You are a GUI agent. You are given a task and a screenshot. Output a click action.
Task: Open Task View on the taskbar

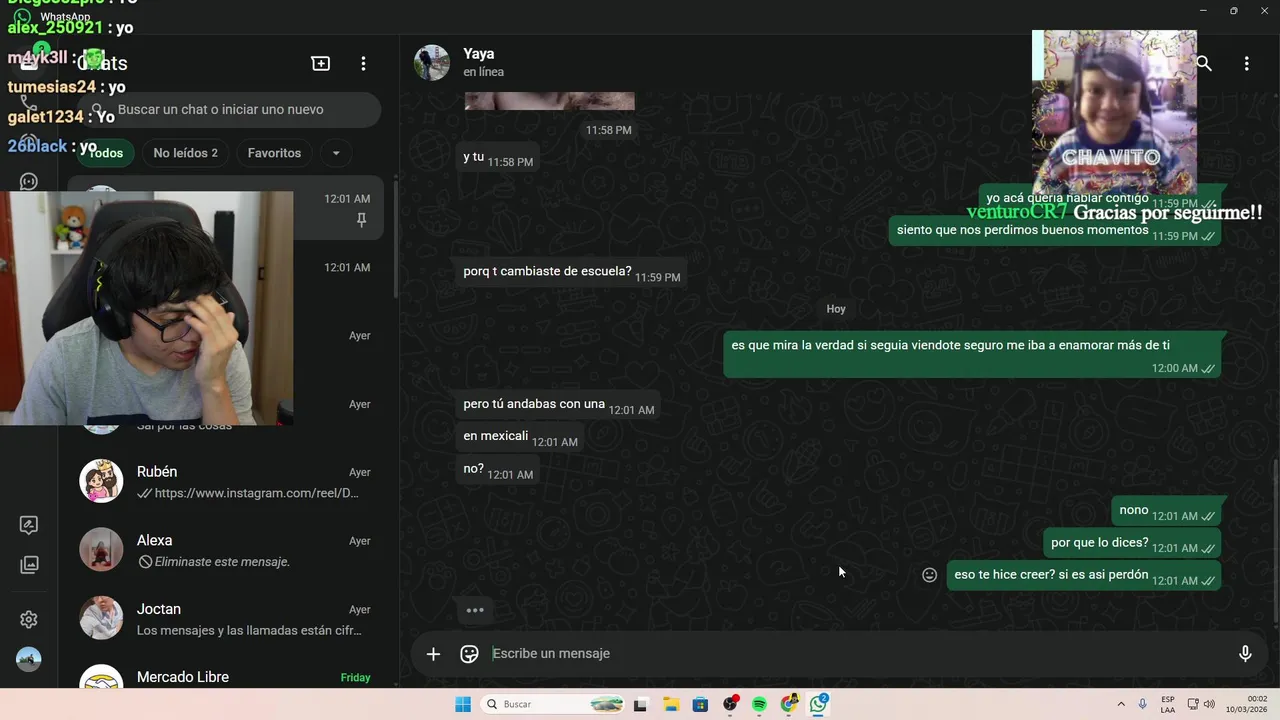click(x=640, y=705)
